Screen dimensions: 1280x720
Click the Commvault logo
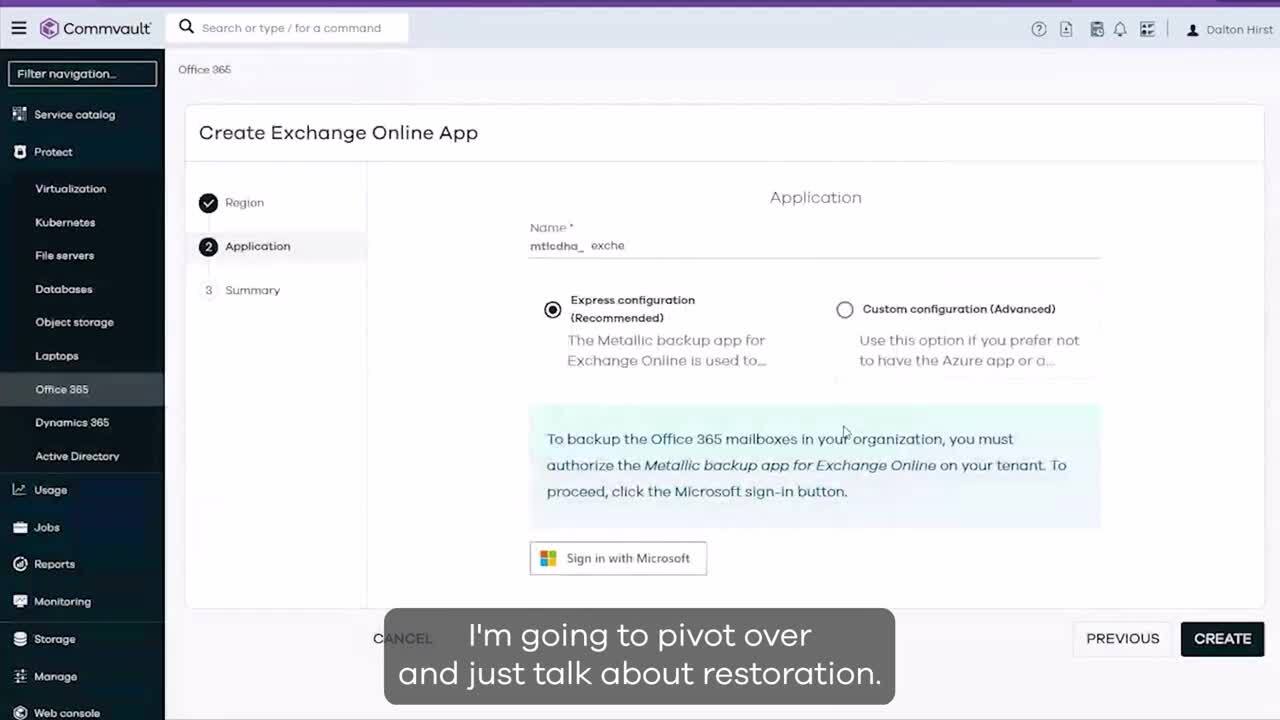pos(95,28)
